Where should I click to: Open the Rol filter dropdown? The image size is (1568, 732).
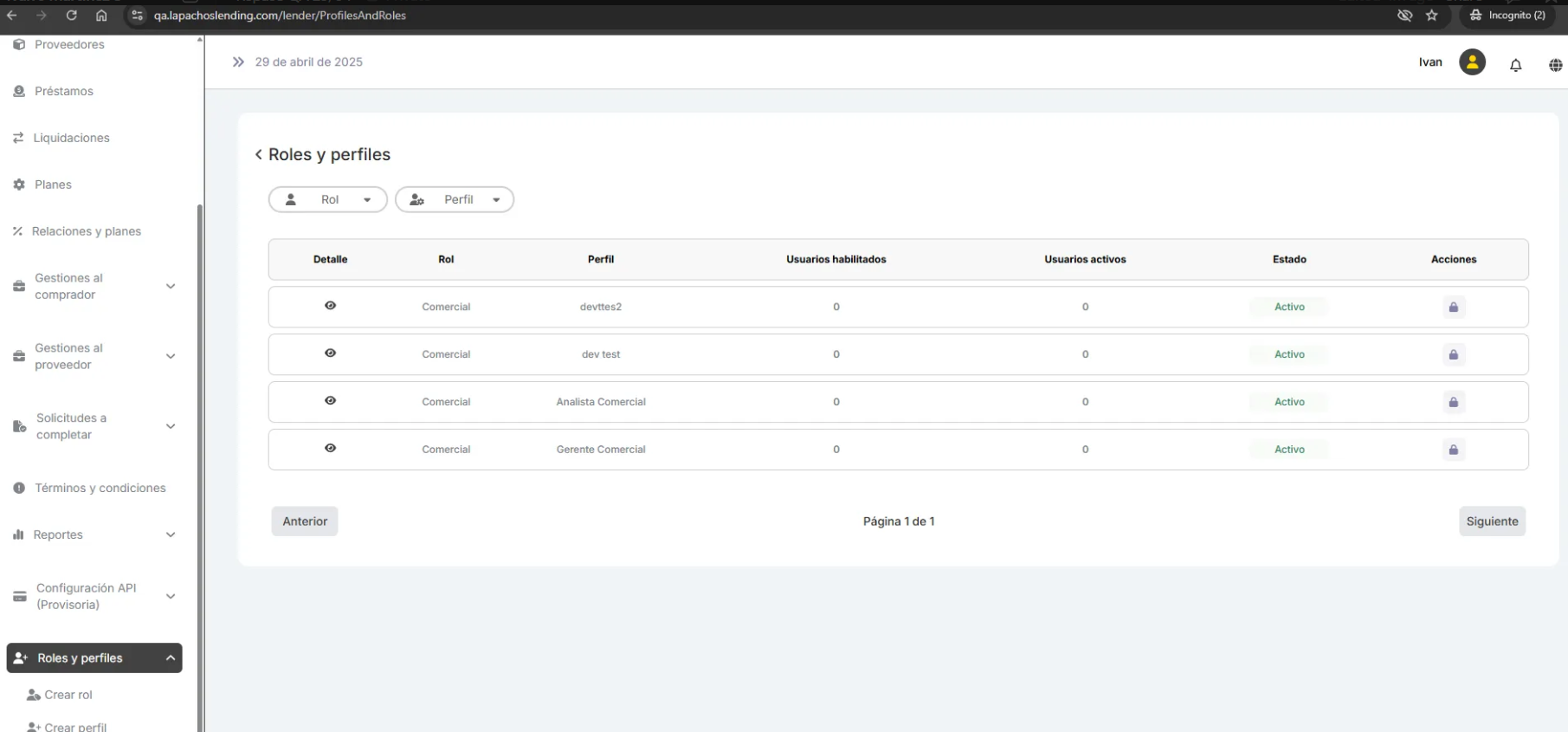pyautogui.click(x=328, y=200)
